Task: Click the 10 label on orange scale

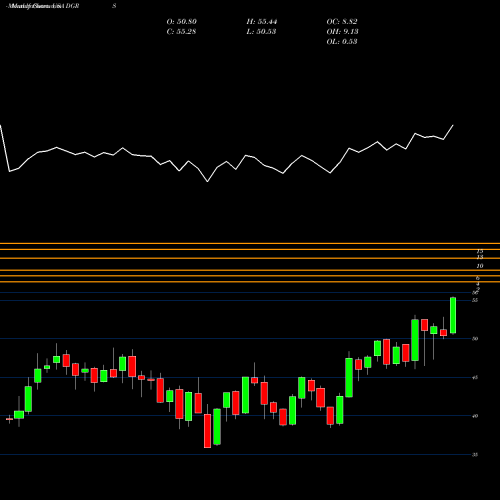Action: (480, 266)
